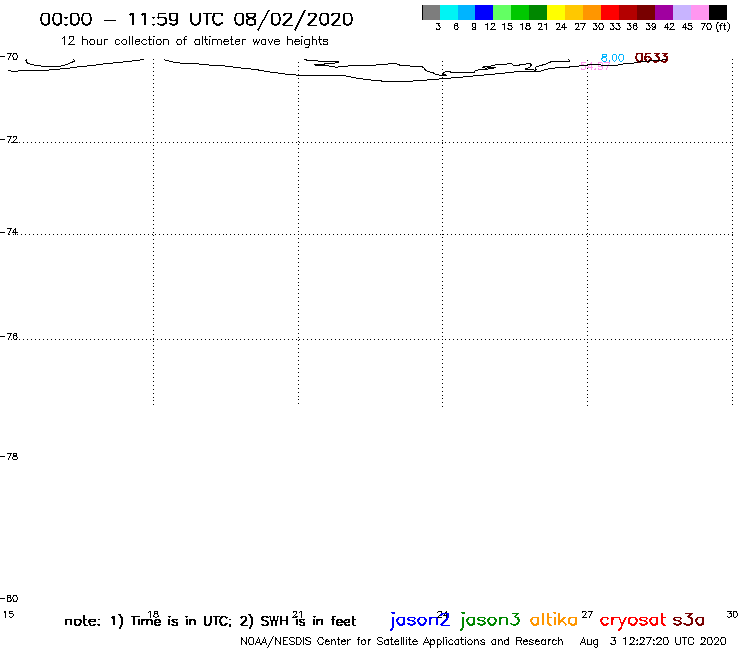Click the gray 3 ft legend swatch

pos(431,12)
